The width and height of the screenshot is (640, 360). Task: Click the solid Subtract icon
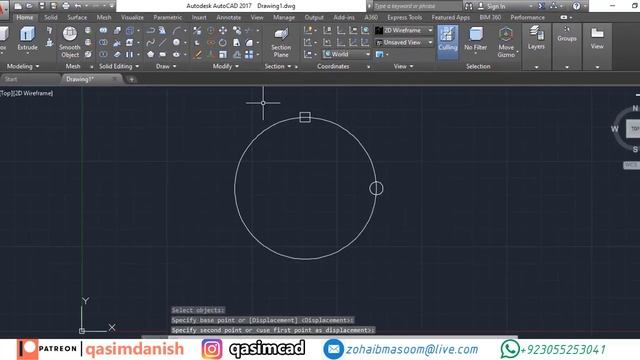(x=103, y=42)
